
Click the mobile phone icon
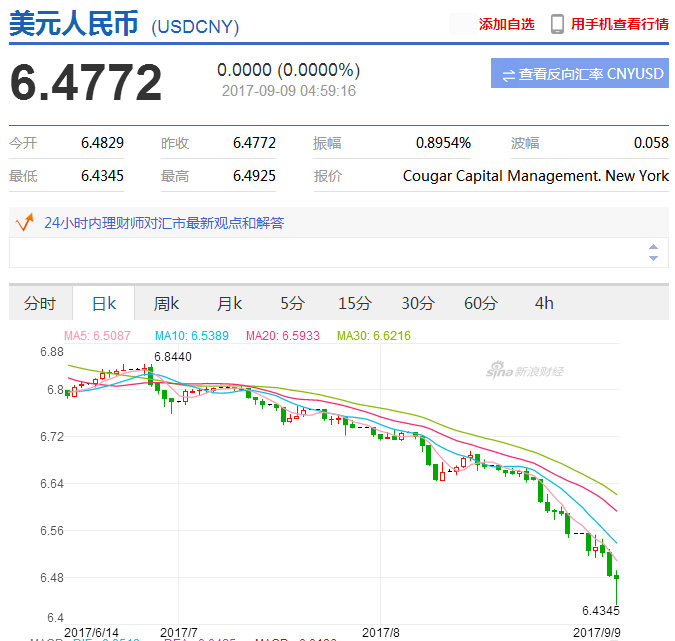(x=557, y=24)
